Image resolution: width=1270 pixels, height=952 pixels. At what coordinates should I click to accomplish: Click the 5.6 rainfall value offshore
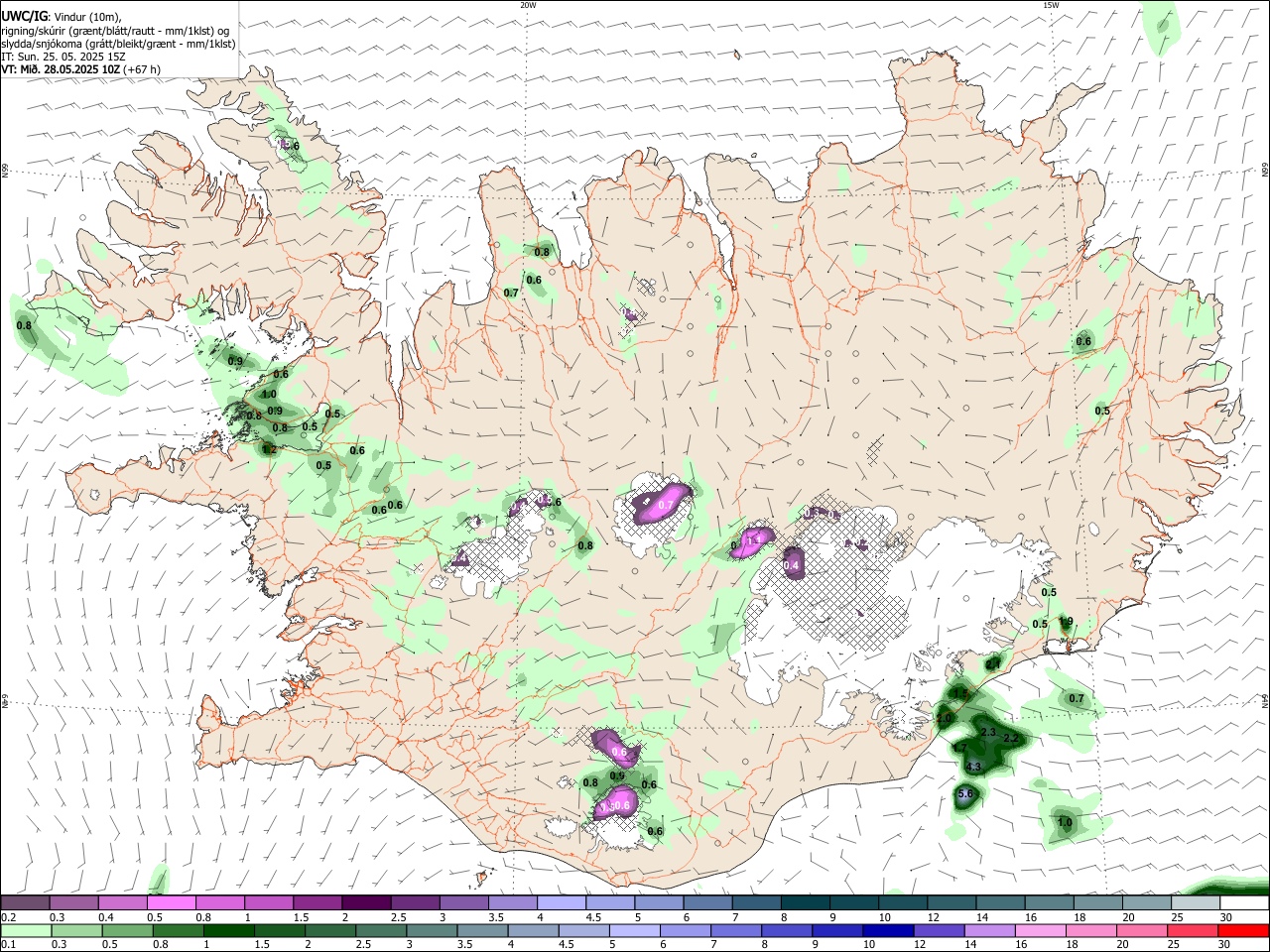pyautogui.click(x=967, y=794)
